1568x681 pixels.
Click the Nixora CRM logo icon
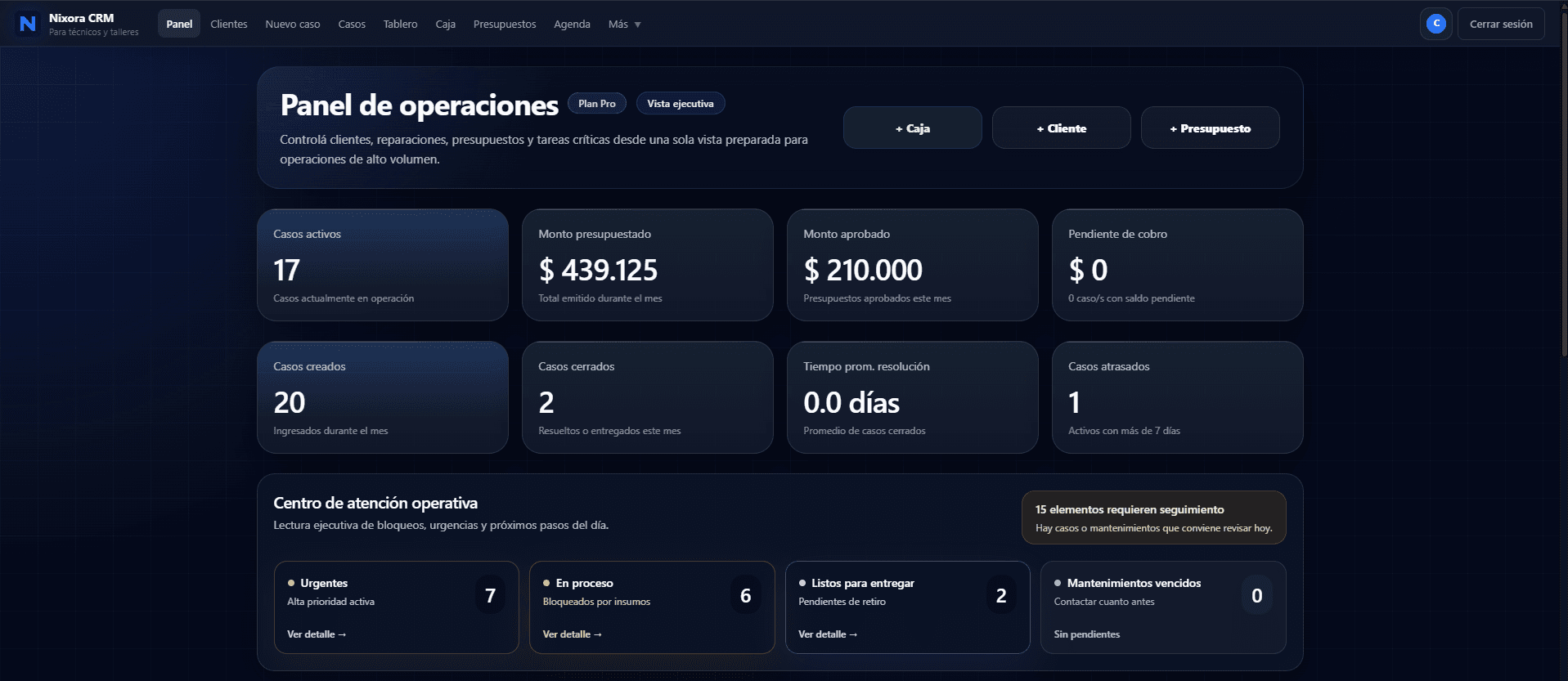28,24
